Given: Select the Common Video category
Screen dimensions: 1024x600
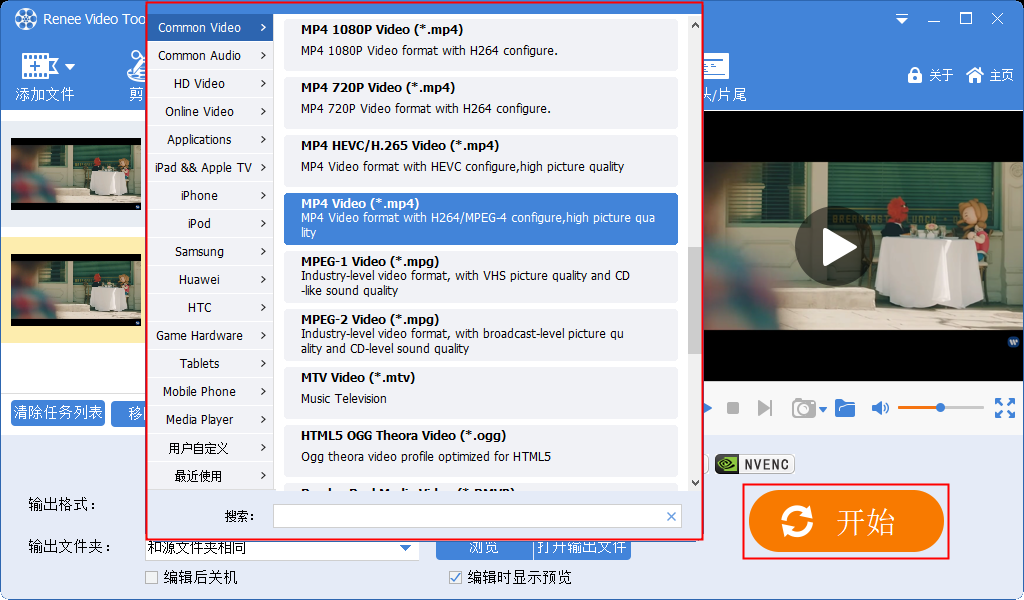Looking at the screenshot, I should [x=210, y=27].
